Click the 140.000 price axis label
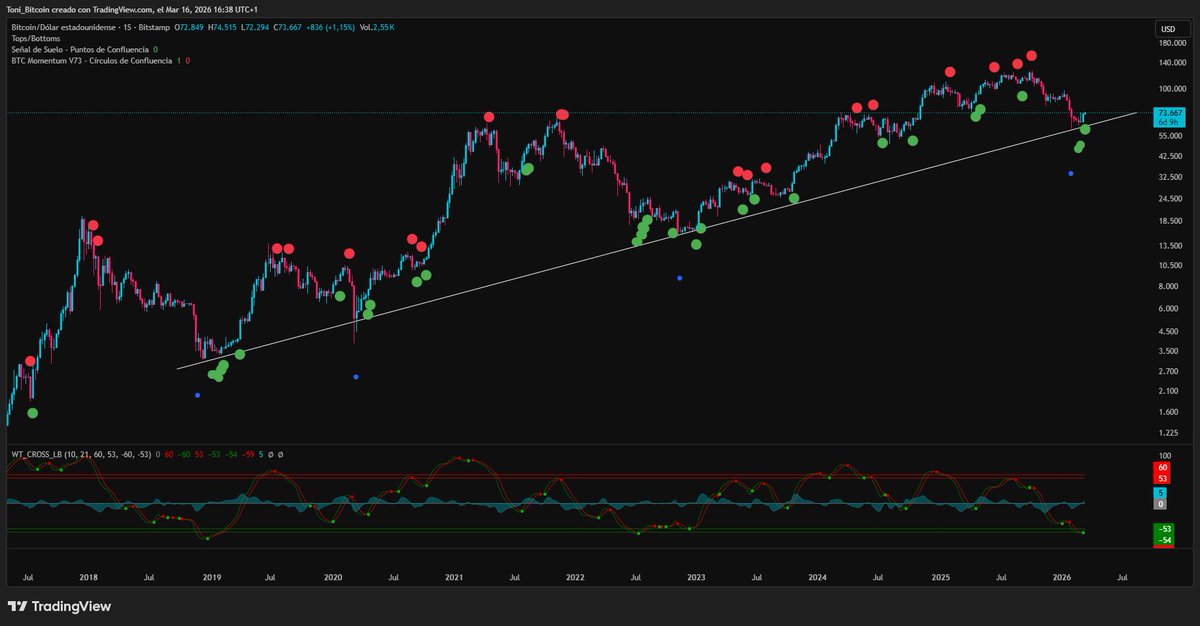The width and height of the screenshot is (1200, 626). pos(1171,63)
